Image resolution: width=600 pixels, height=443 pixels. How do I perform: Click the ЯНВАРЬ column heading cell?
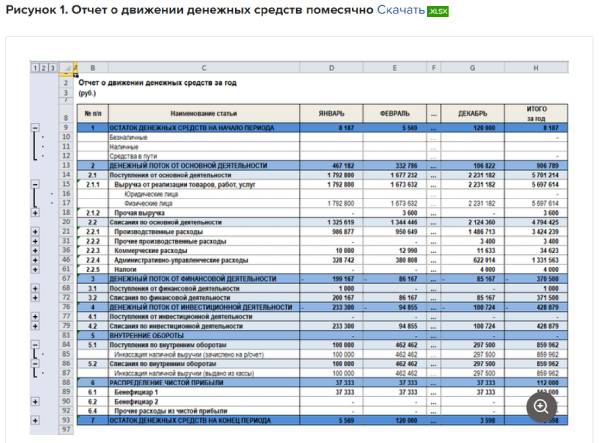coord(330,113)
